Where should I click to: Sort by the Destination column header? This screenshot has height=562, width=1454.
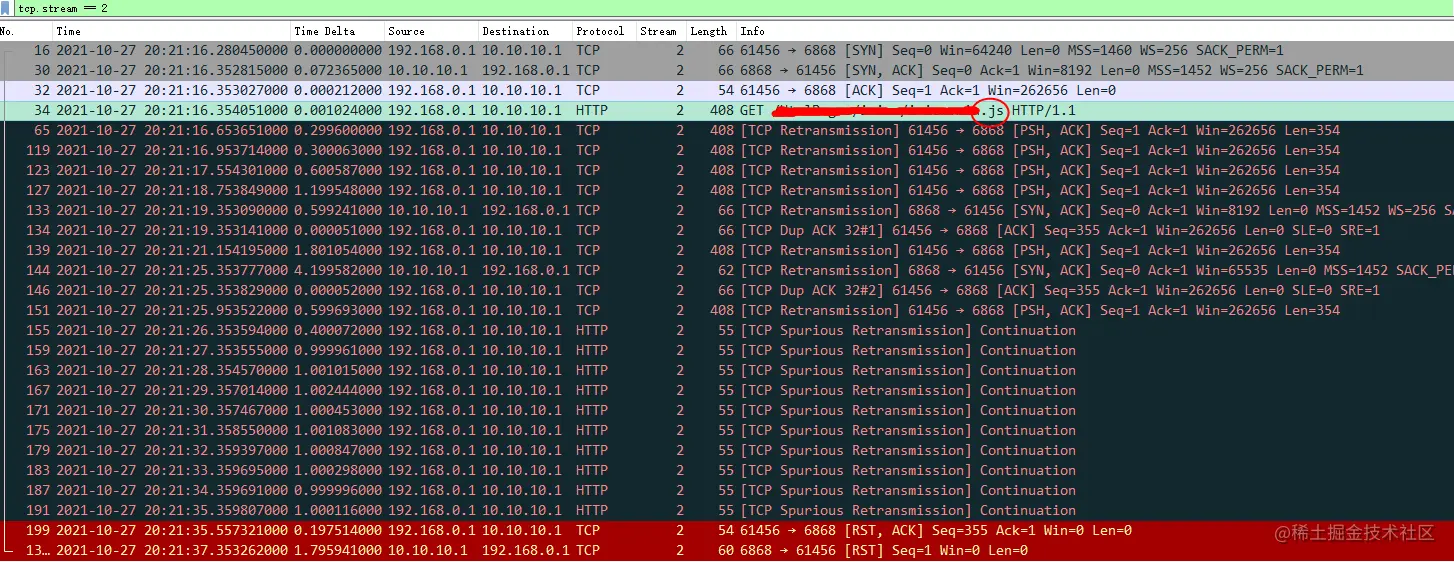click(526, 31)
